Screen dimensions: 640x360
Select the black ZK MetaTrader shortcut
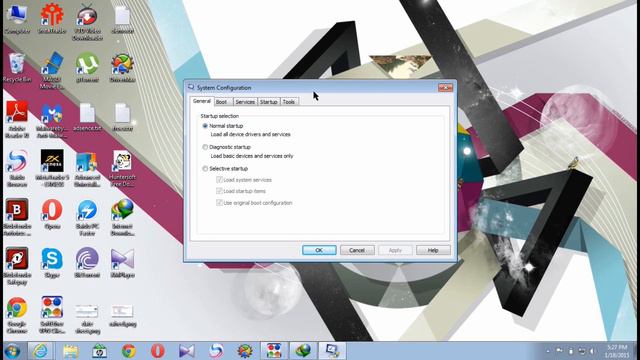coord(52,168)
